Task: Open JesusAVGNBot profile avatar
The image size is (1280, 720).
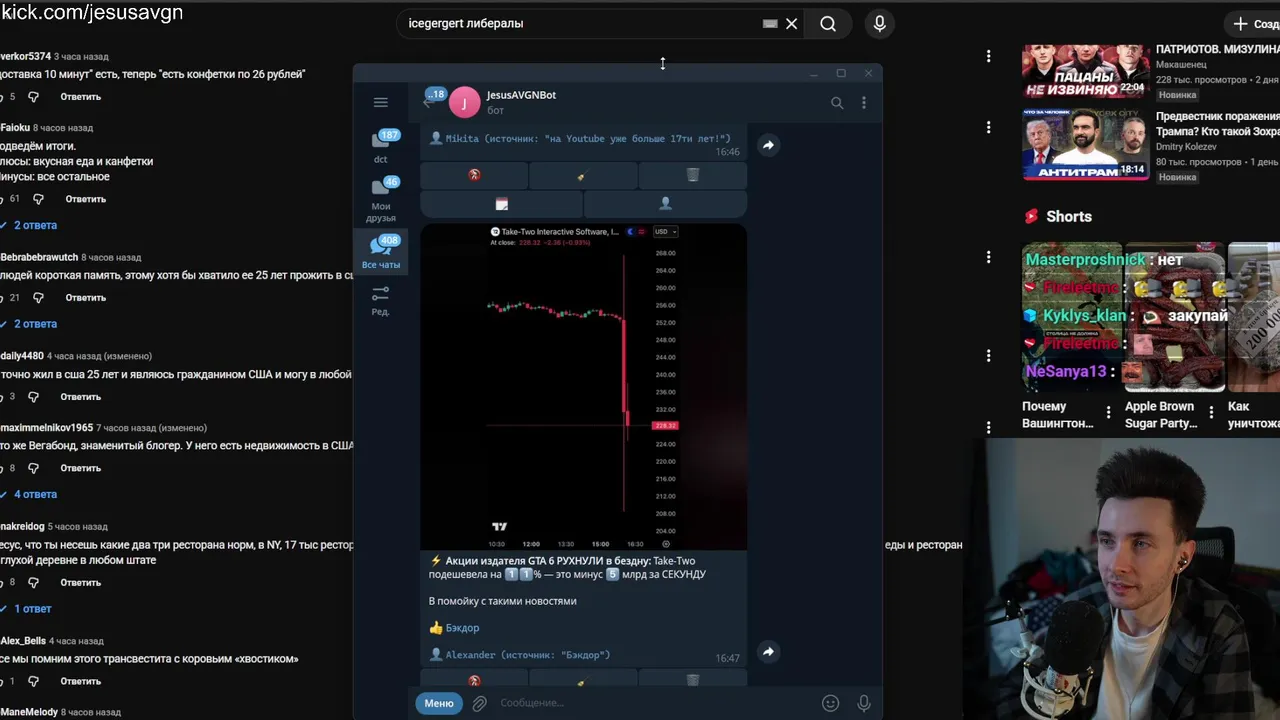Action: [x=464, y=102]
